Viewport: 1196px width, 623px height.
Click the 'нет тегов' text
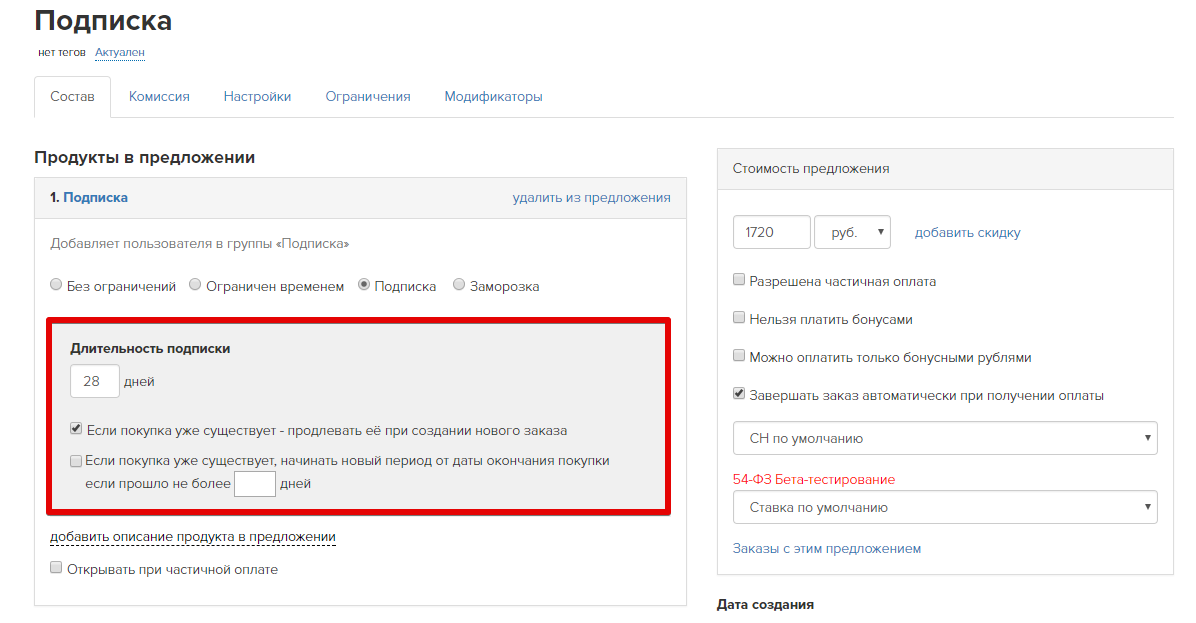[x=62, y=53]
